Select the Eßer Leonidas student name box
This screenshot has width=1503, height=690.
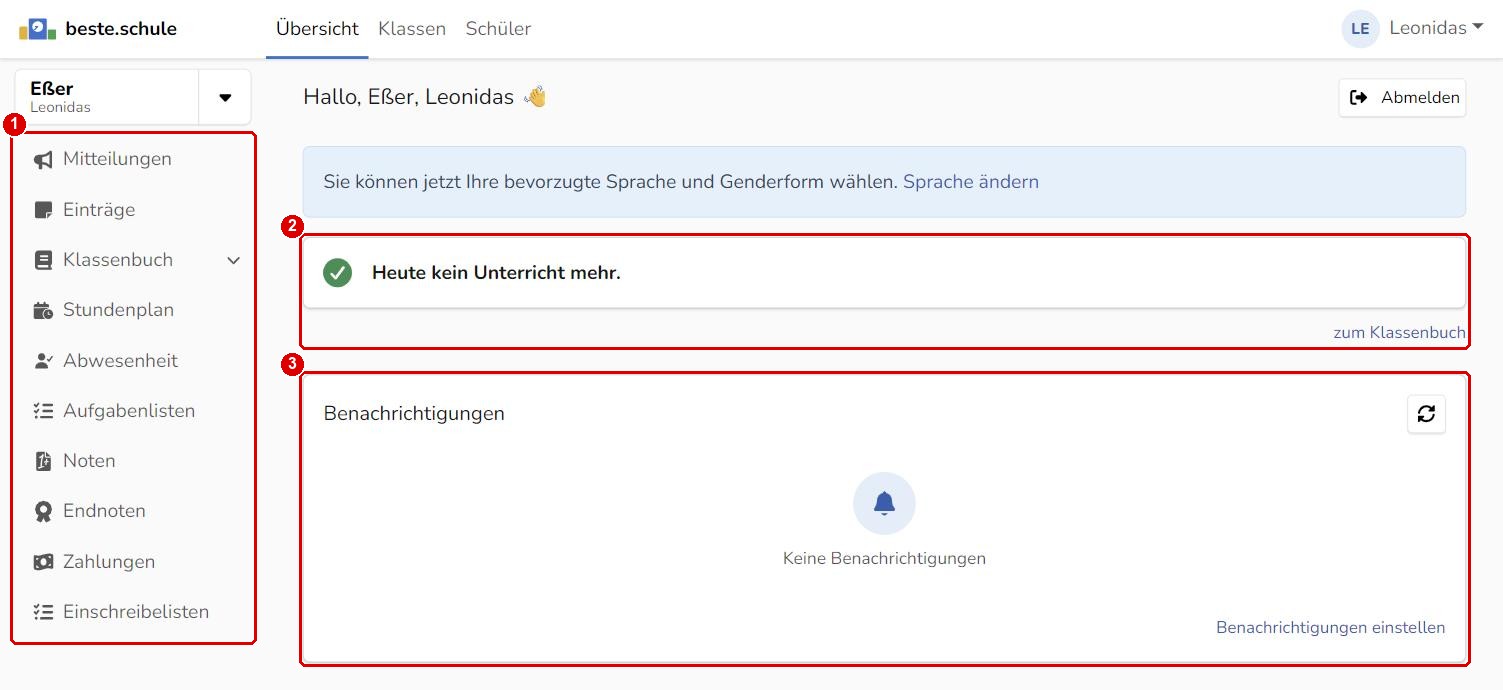[107, 97]
